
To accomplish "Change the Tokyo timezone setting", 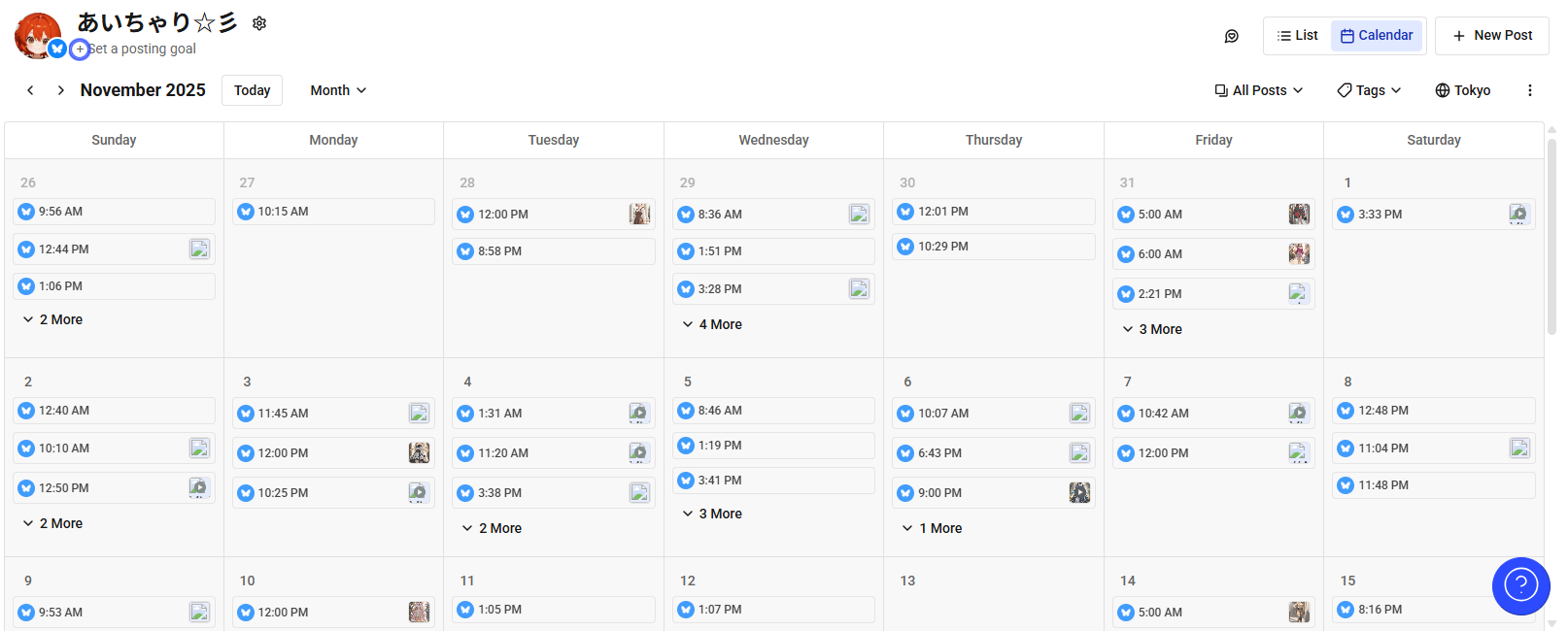I will 1462,90.
